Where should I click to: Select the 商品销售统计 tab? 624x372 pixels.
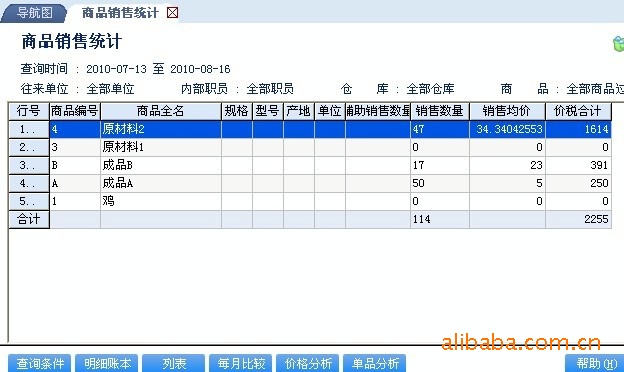[x=120, y=13]
